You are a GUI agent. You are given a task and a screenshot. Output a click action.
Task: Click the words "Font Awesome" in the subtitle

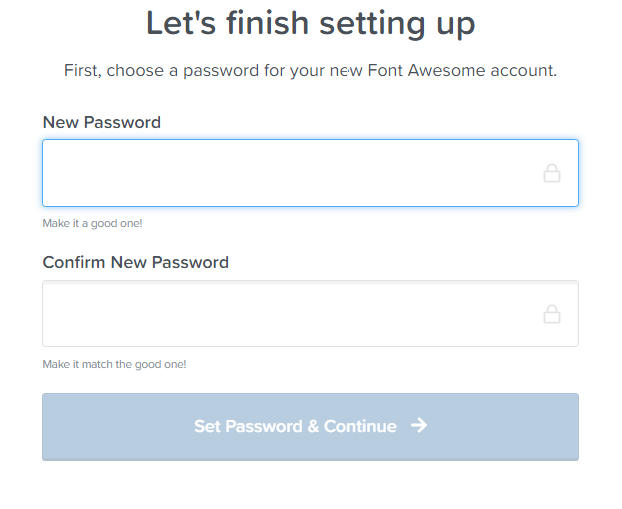point(427,70)
